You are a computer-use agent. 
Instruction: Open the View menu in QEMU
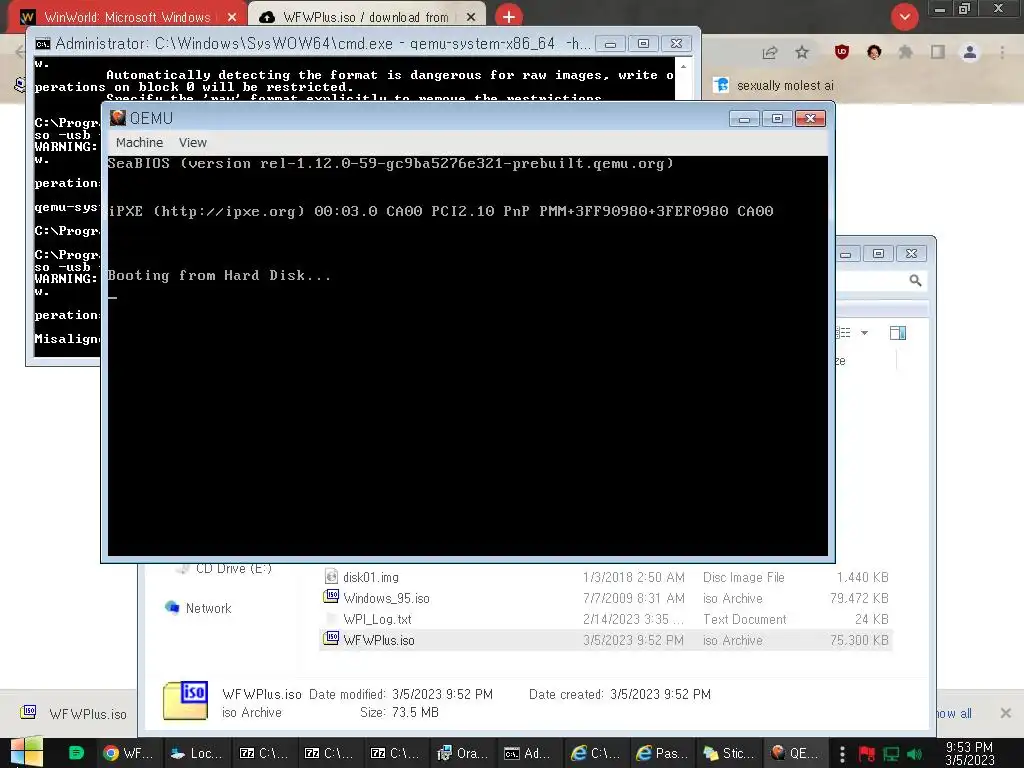click(x=193, y=142)
